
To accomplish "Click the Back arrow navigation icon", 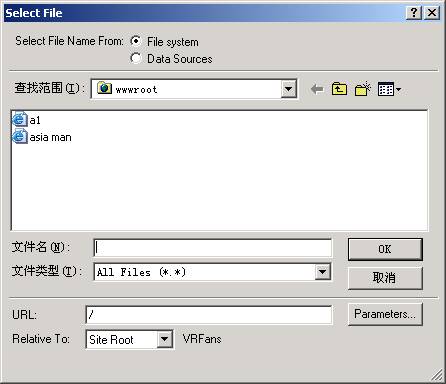I will coord(317,89).
